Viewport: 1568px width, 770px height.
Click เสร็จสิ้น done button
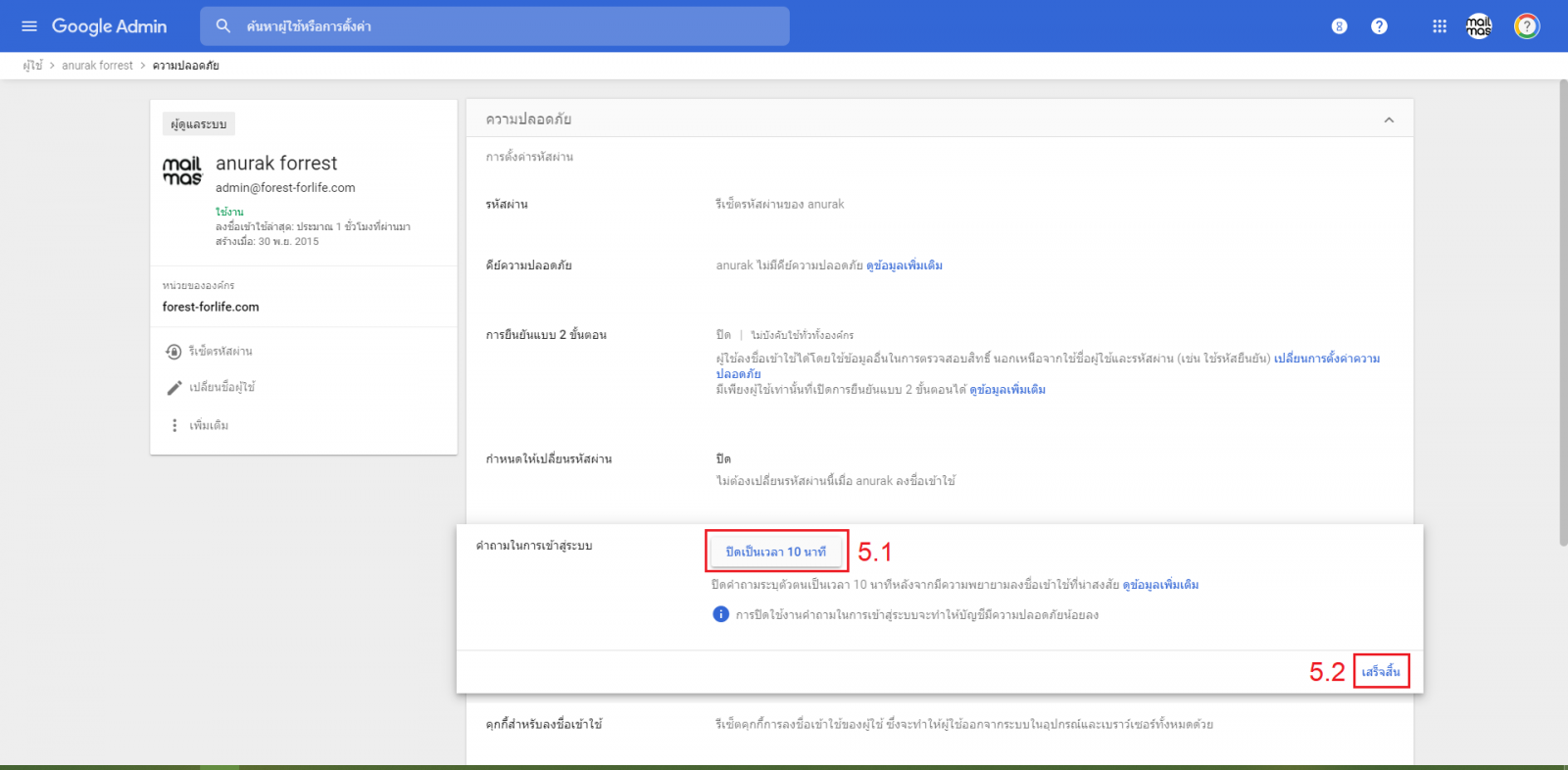1381,671
